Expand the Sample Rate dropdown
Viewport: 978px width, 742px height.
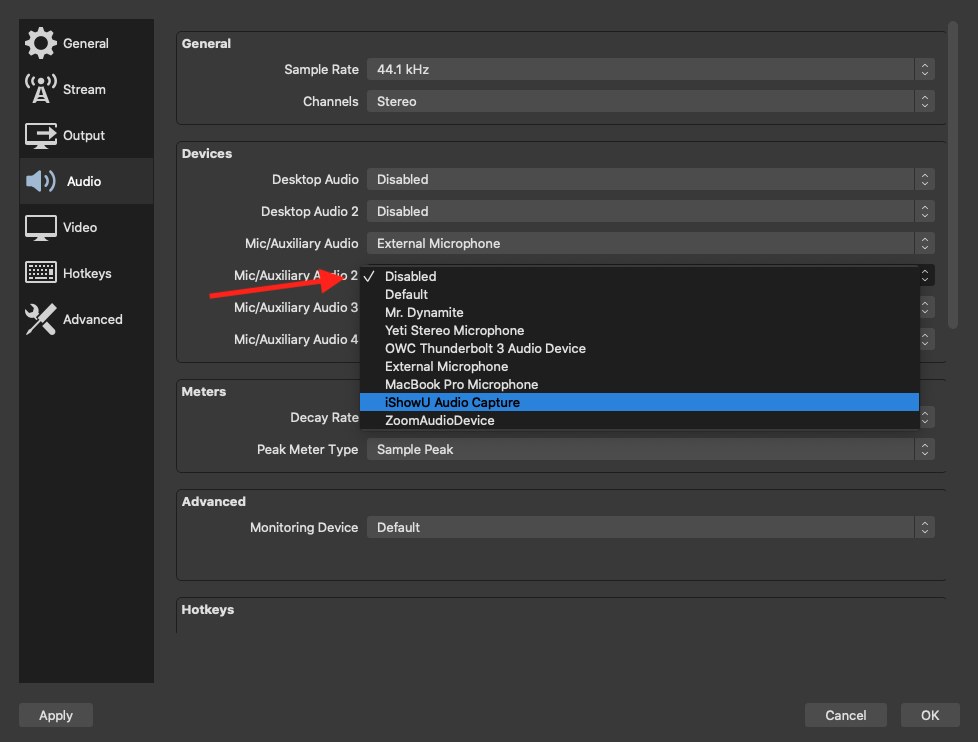point(650,69)
